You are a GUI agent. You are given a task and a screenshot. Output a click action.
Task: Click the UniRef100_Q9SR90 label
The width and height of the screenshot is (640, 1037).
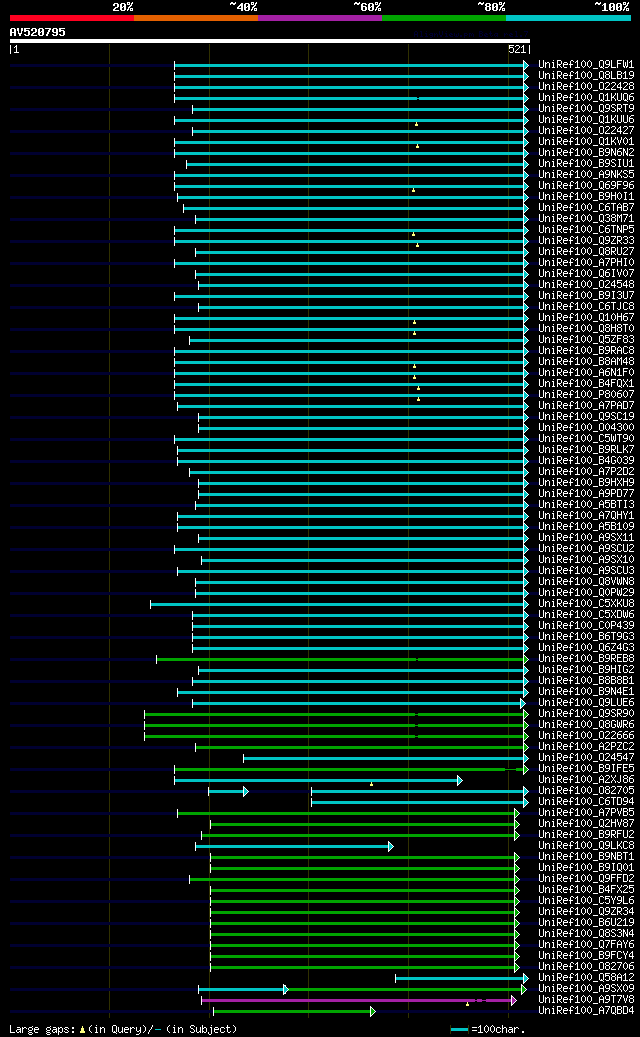586,714
